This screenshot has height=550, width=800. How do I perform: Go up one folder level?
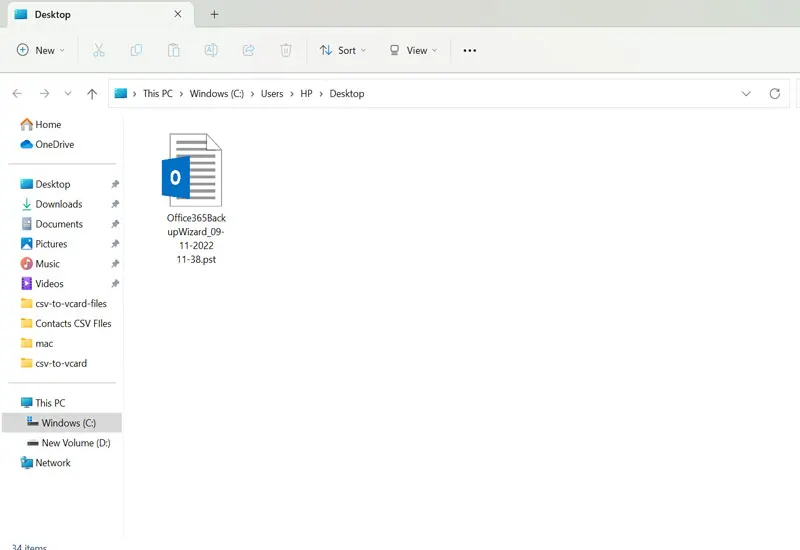click(92, 93)
